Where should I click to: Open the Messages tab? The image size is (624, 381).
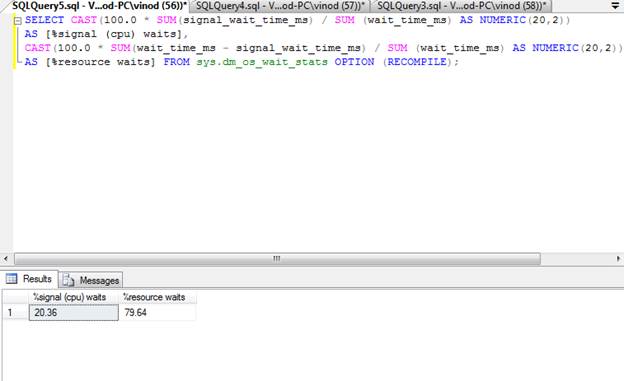(91, 280)
